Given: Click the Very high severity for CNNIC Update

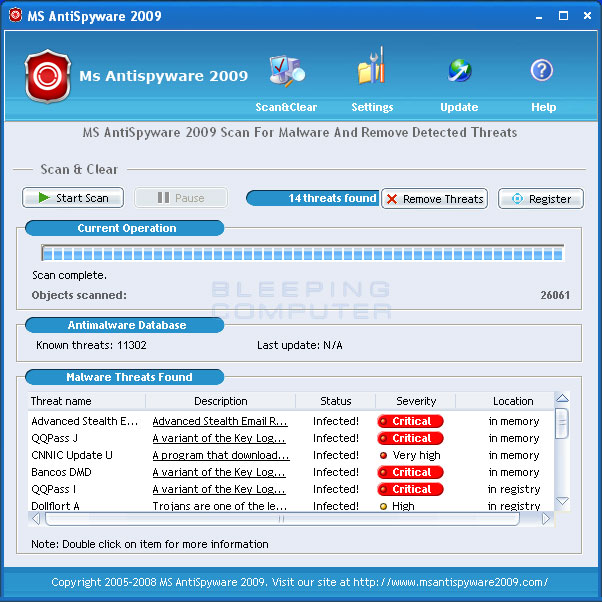Looking at the screenshot, I should point(410,455).
